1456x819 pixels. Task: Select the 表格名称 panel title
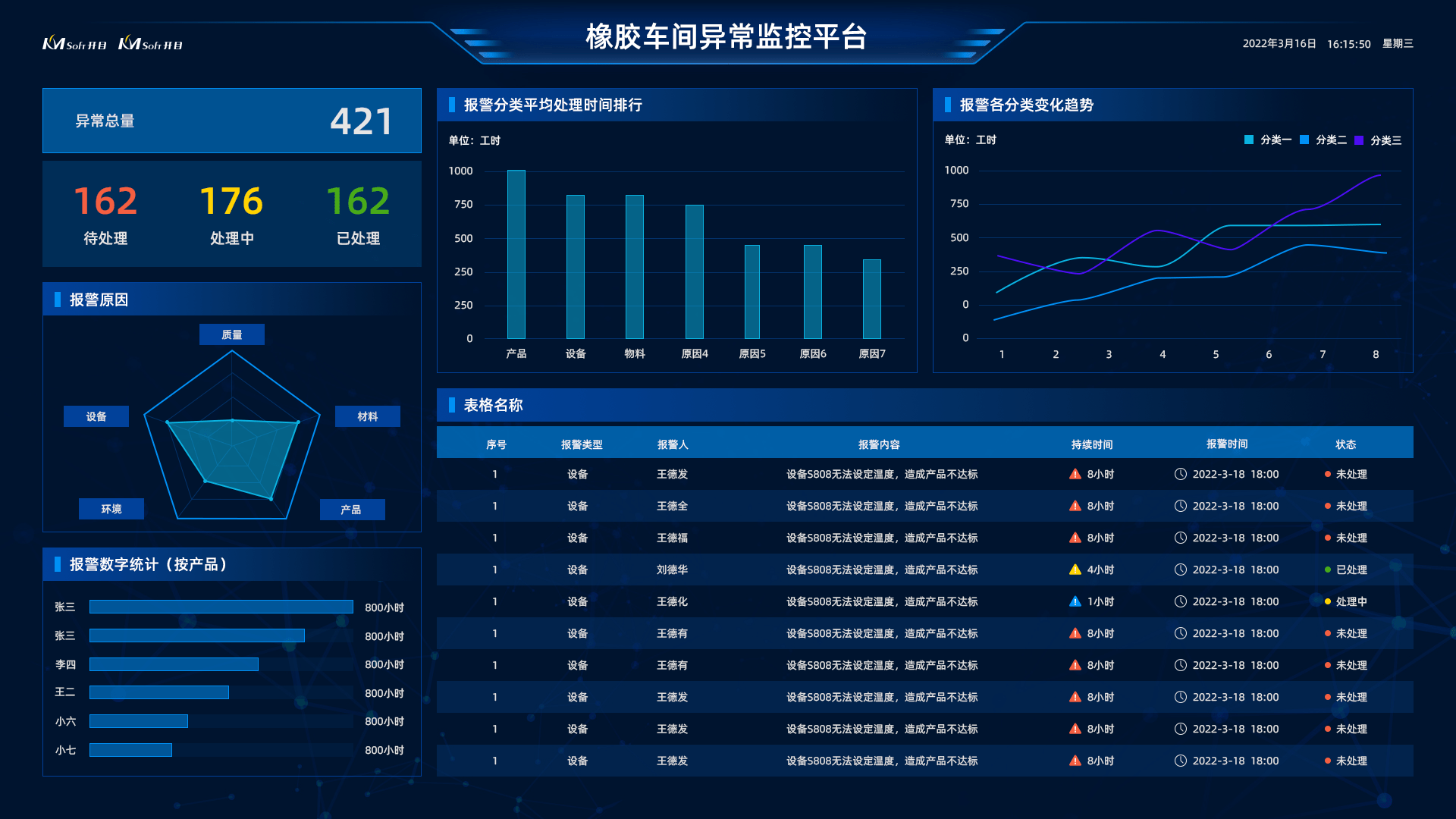(493, 406)
